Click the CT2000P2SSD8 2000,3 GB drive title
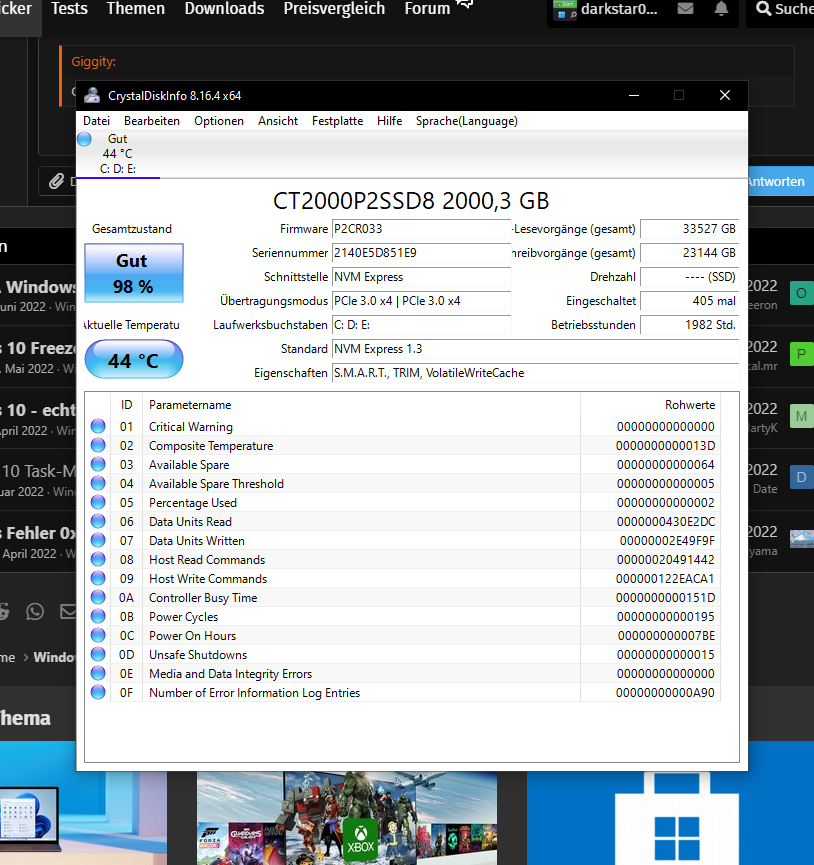 [x=411, y=201]
